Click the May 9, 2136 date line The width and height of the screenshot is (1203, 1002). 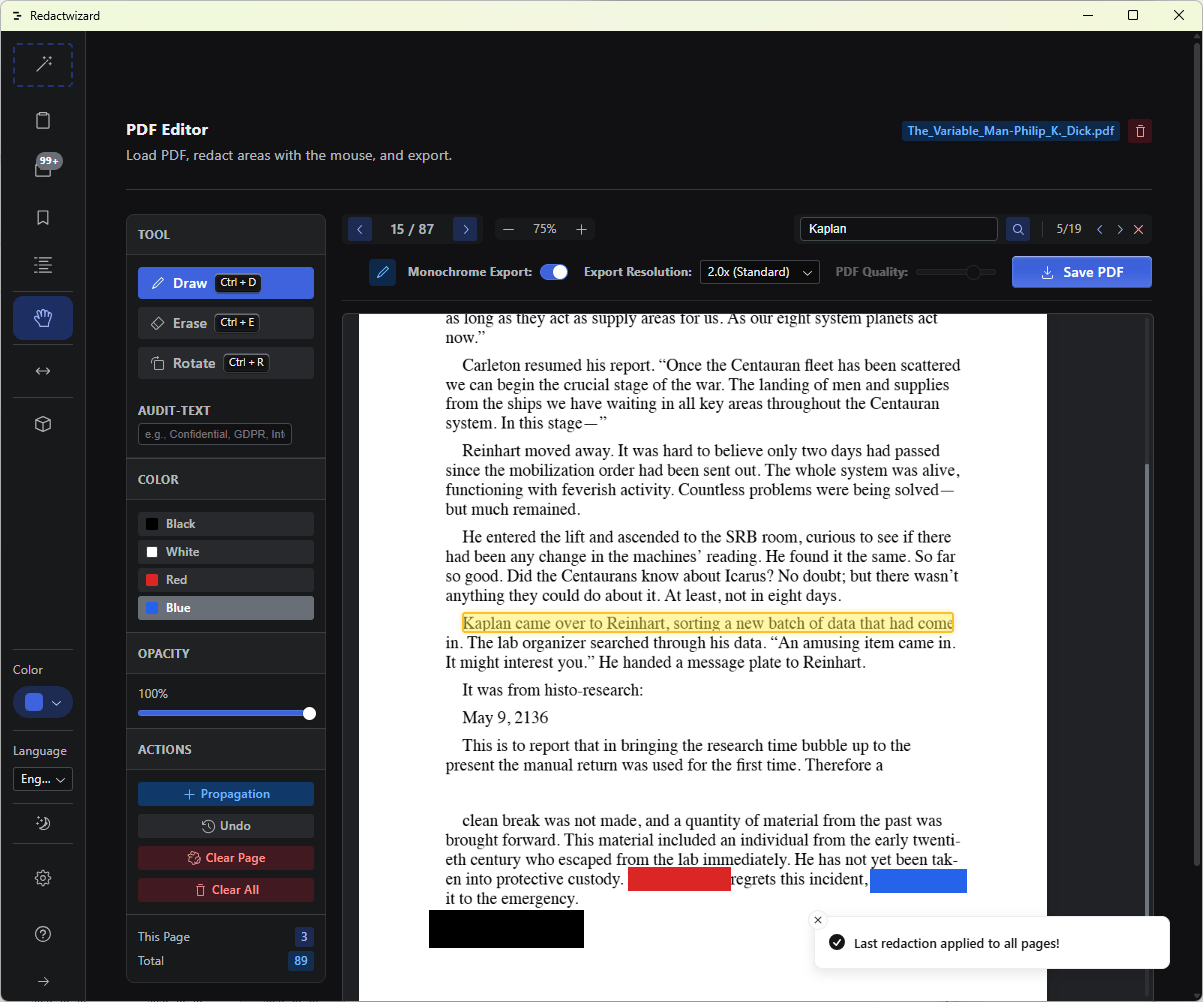click(x=505, y=718)
